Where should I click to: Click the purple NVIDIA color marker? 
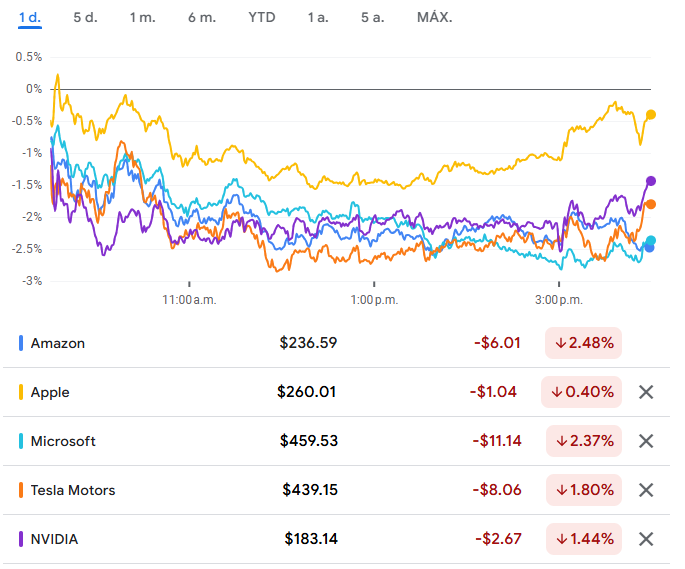(x=22, y=539)
